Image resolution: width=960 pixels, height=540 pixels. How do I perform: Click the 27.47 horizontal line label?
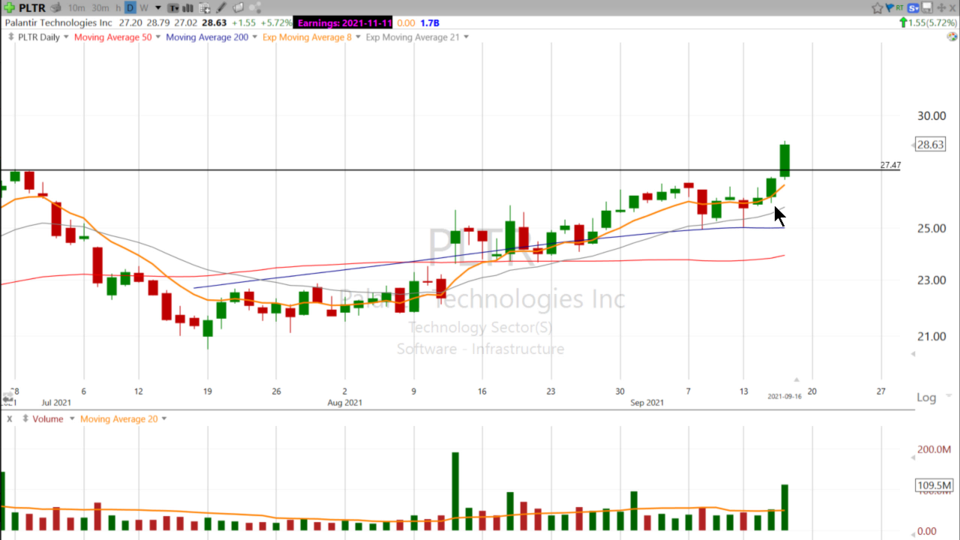tap(890, 165)
